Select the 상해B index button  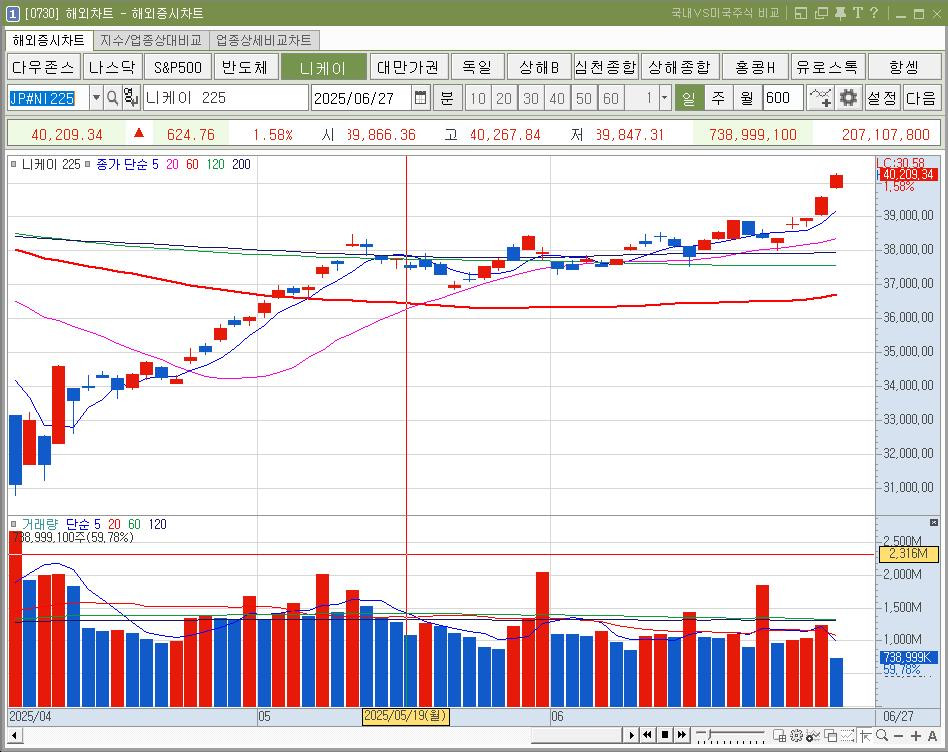(539, 66)
